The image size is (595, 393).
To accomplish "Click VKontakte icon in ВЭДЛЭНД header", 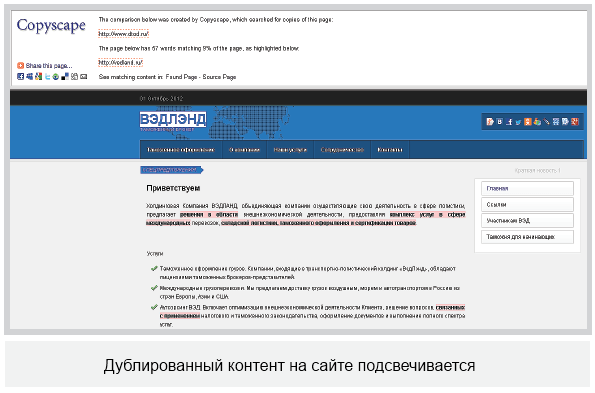I will 499,121.
